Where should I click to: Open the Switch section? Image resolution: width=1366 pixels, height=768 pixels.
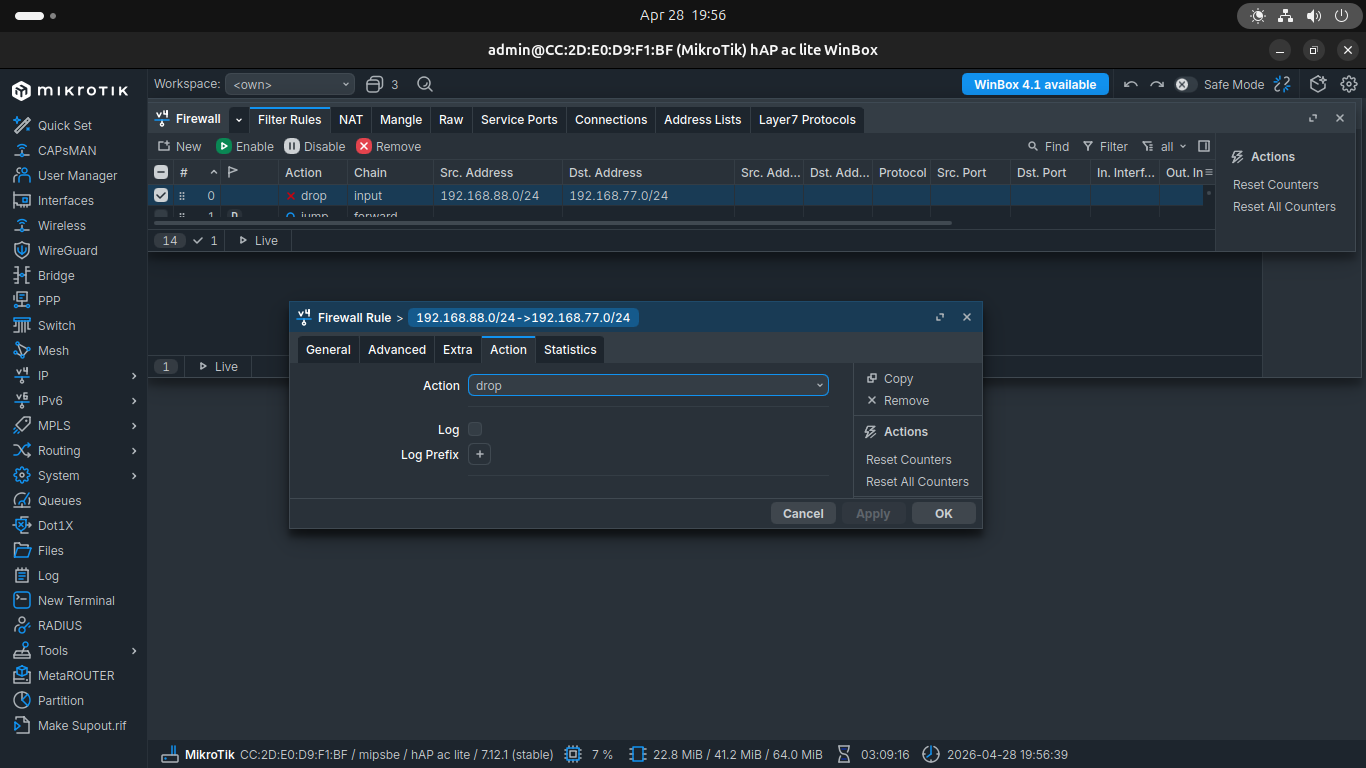point(57,325)
